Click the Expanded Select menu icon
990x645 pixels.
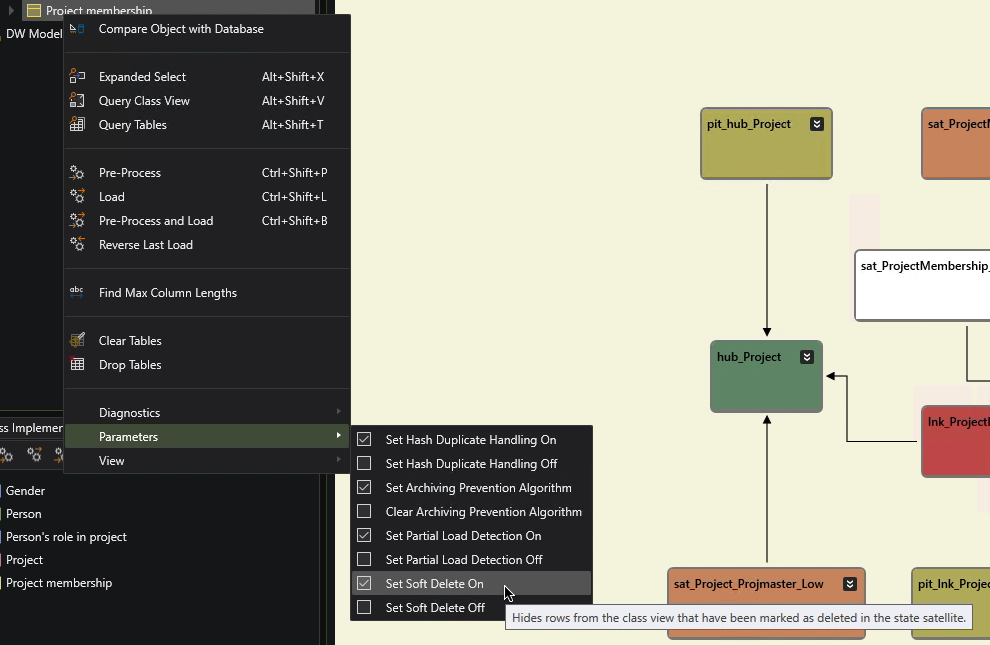(x=77, y=77)
